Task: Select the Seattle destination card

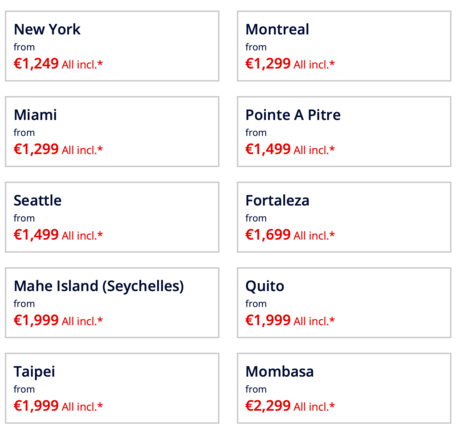Action: pos(112,217)
